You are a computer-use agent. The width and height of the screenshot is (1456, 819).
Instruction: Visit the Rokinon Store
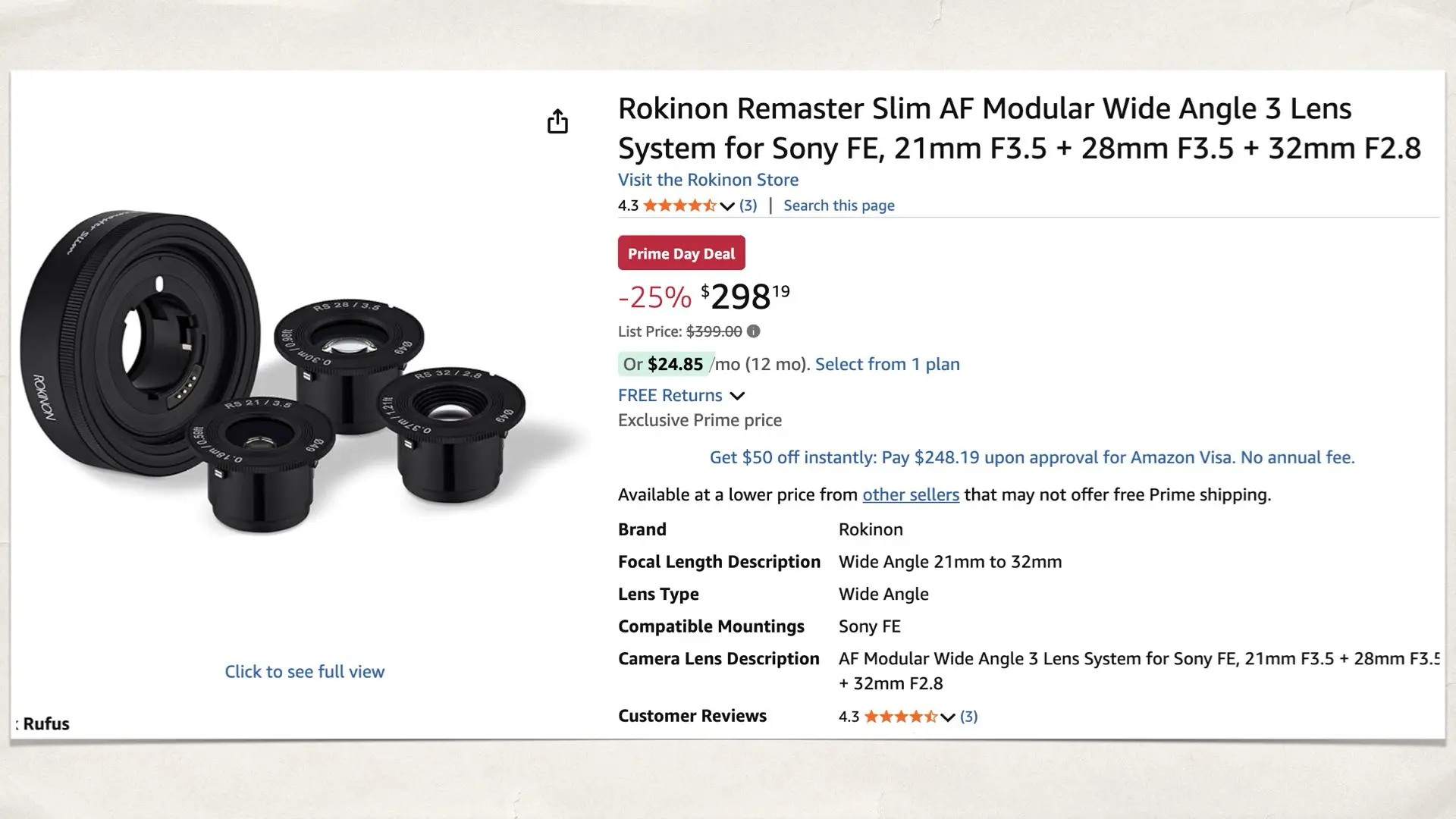707,180
